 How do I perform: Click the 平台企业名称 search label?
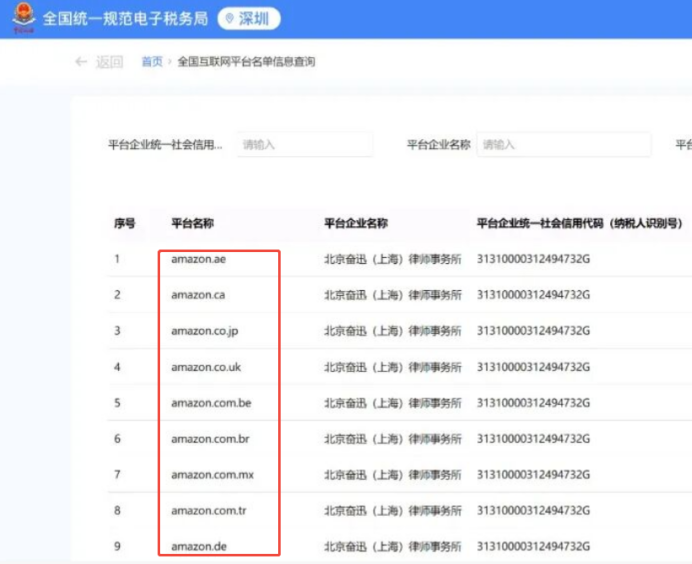[439, 144]
